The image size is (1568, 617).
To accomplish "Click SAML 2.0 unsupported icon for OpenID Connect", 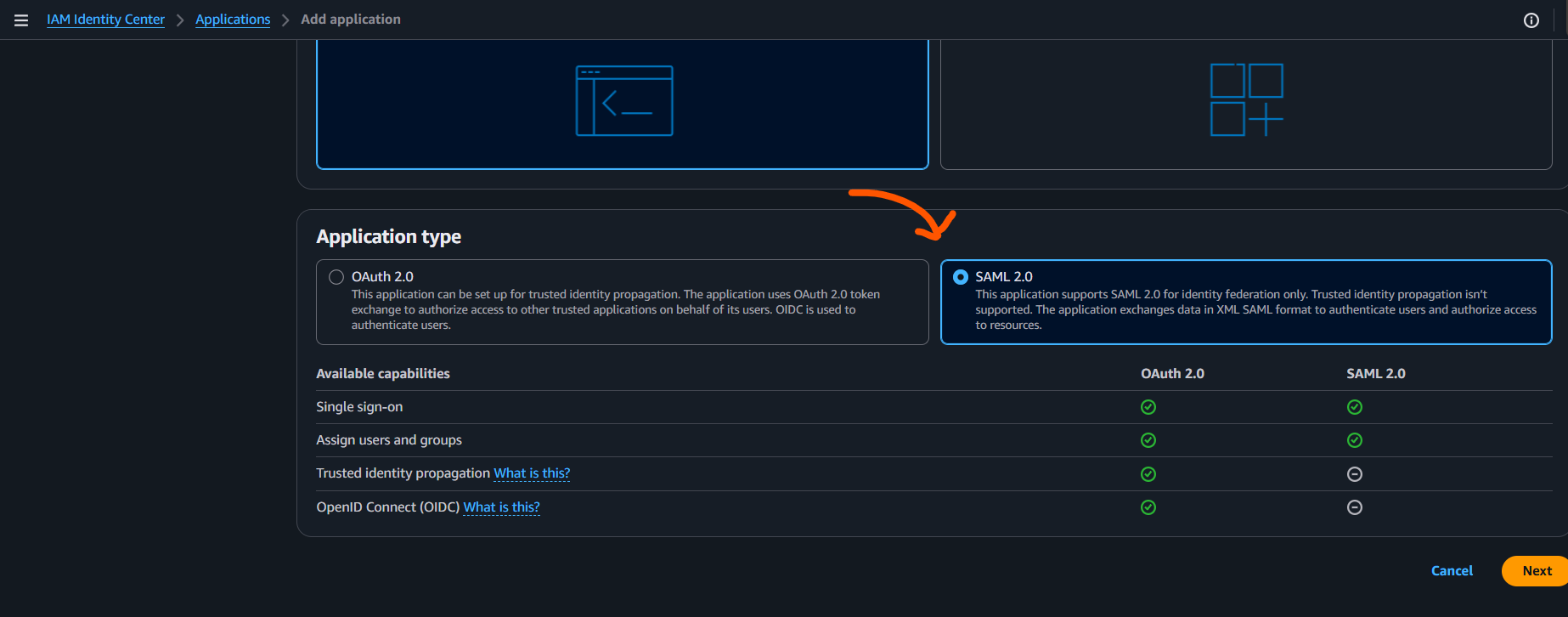I will [1355, 507].
